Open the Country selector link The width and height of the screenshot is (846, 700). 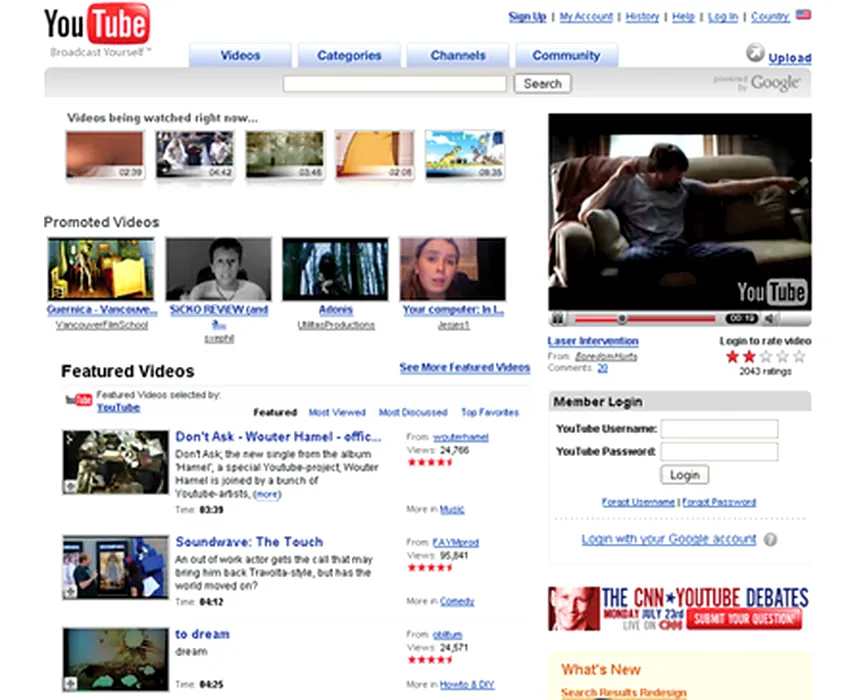(770, 17)
